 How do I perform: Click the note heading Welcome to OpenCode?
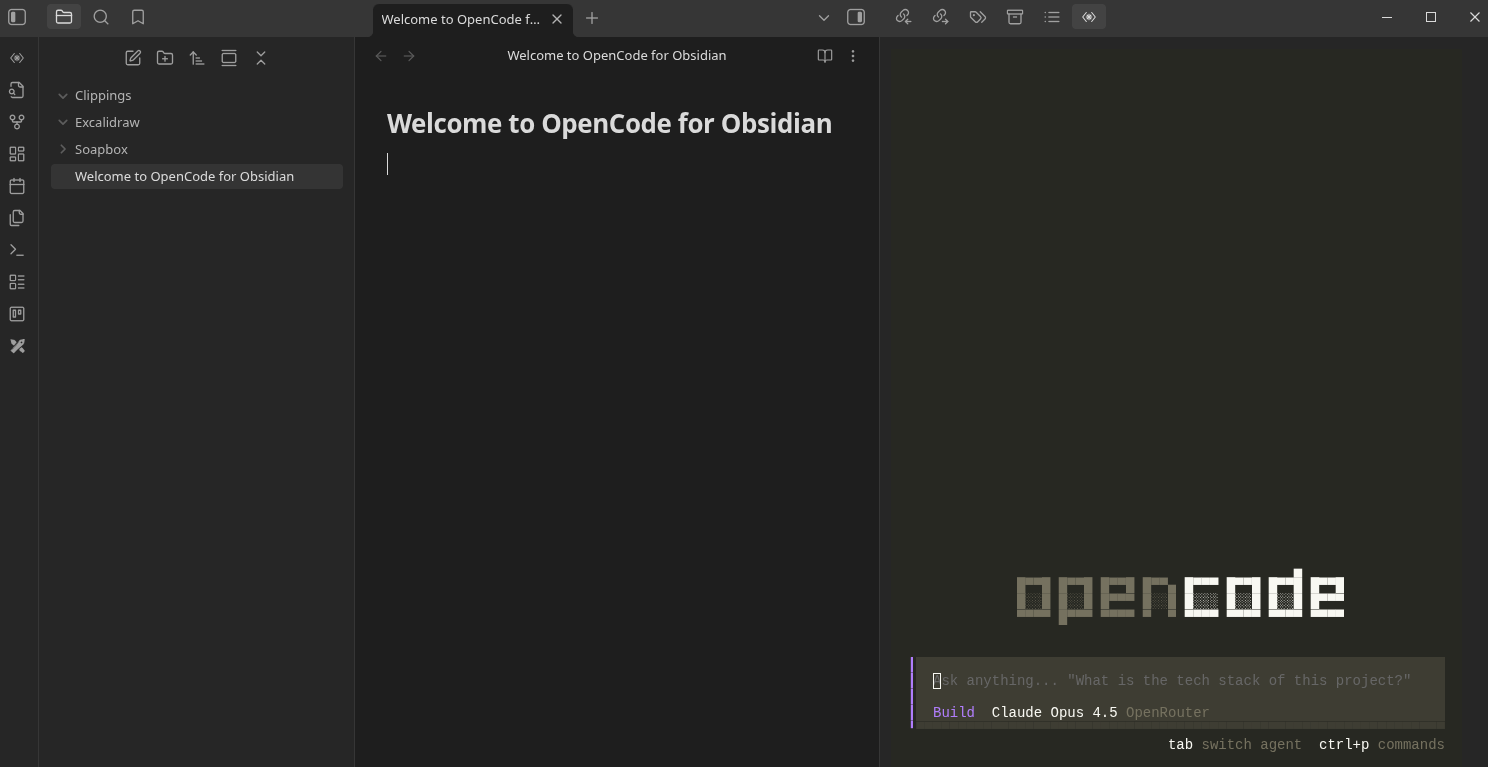(609, 123)
